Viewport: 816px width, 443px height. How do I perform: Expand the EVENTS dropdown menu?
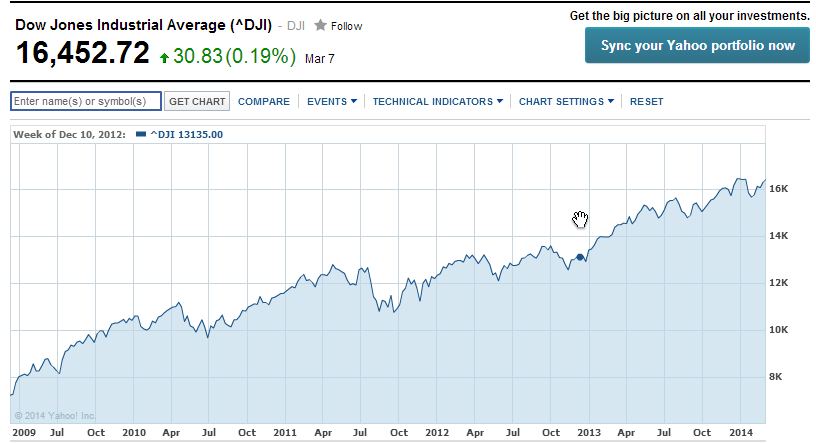332,102
